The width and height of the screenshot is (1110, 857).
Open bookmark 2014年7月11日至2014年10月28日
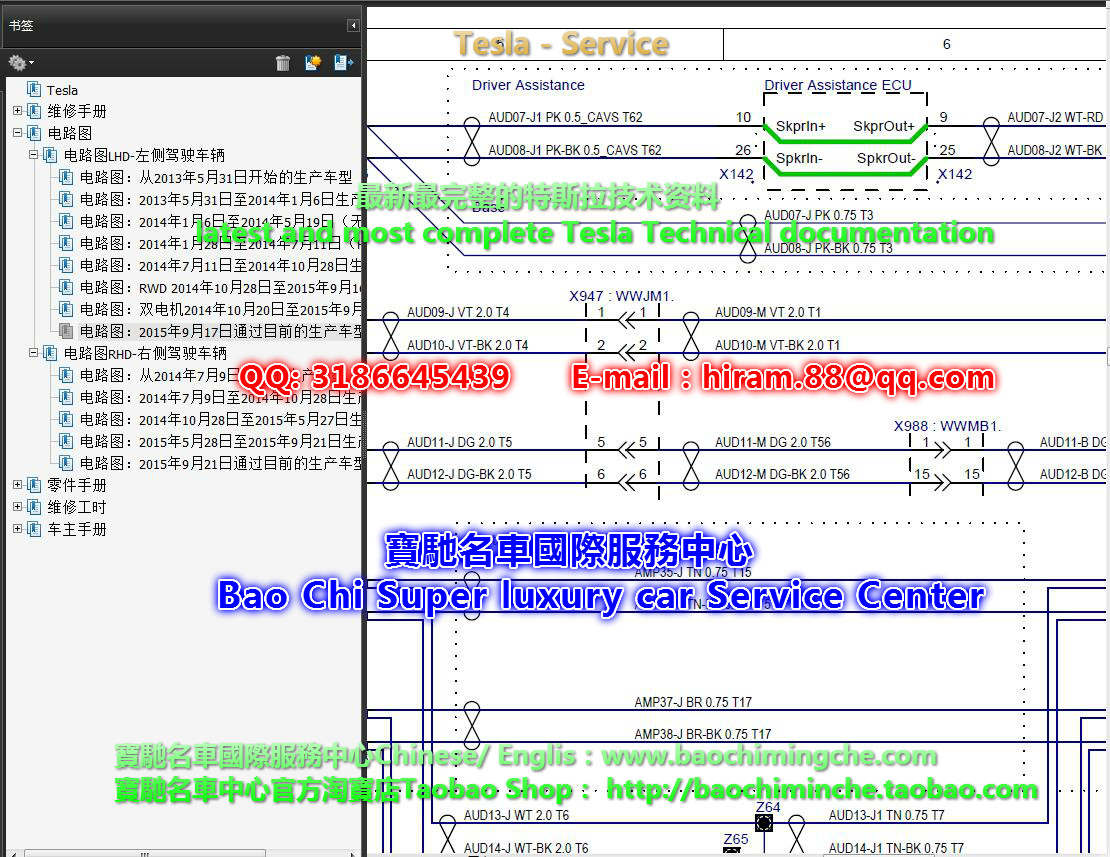click(220, 265)
